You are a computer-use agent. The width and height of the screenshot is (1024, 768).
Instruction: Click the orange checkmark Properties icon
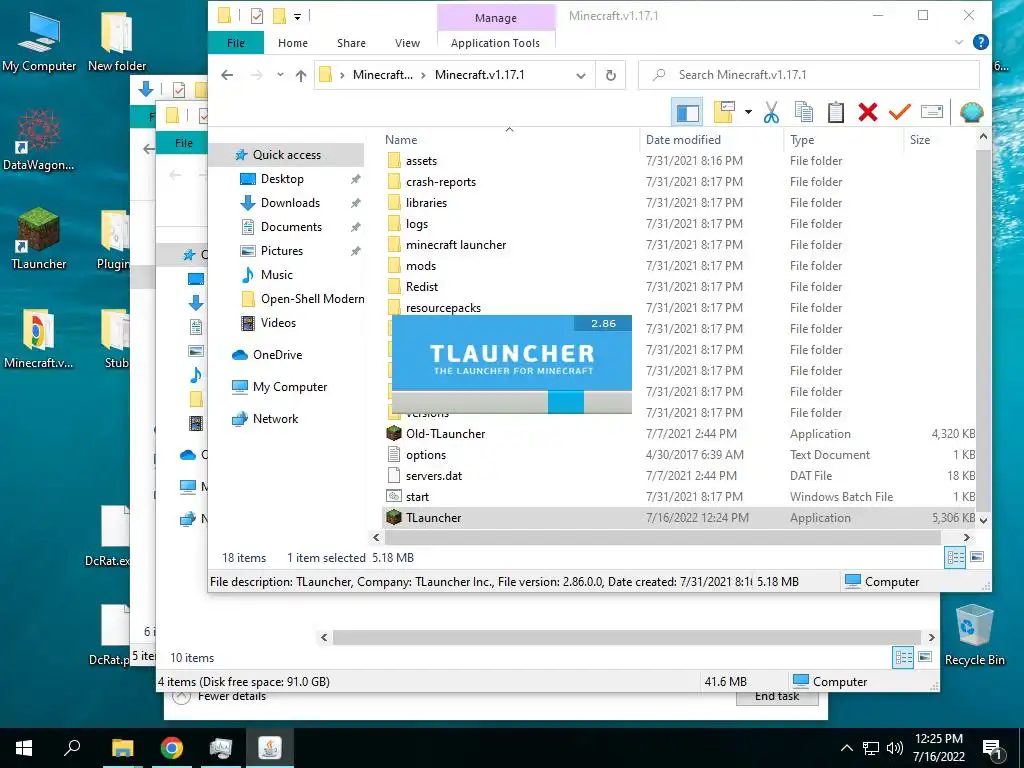[899, 112]
